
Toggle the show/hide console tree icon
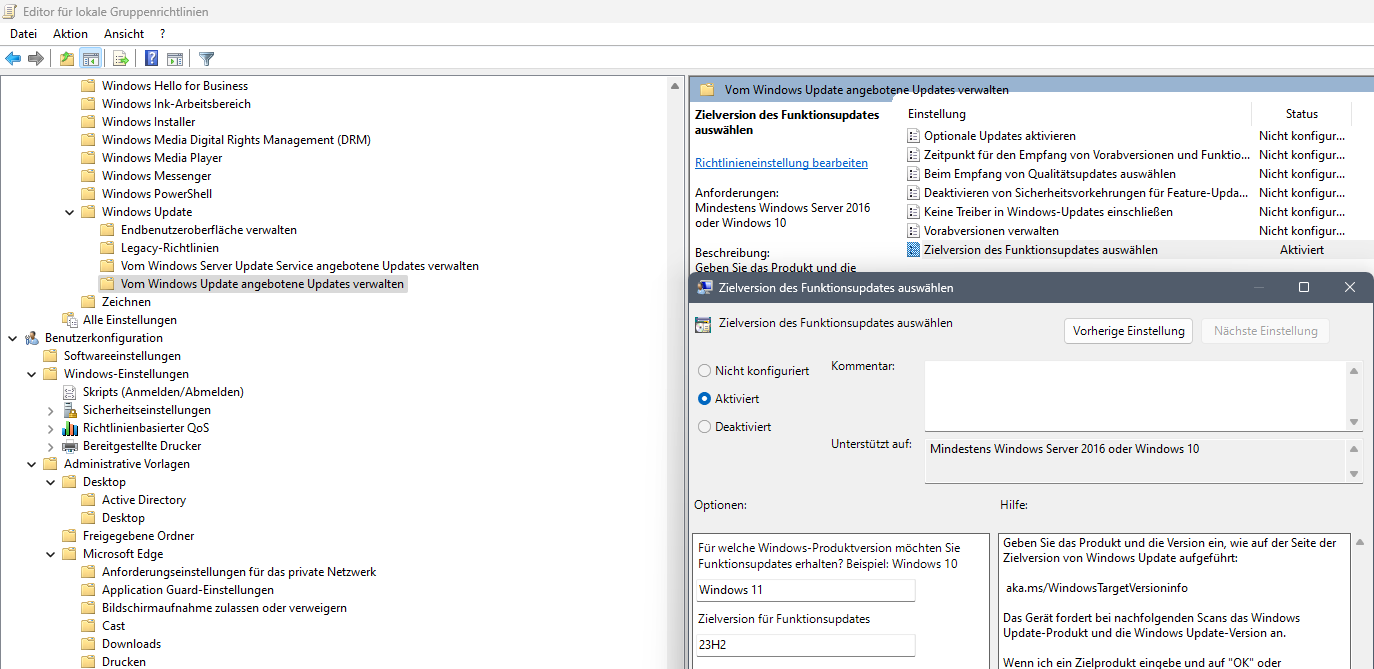(90, 59)
